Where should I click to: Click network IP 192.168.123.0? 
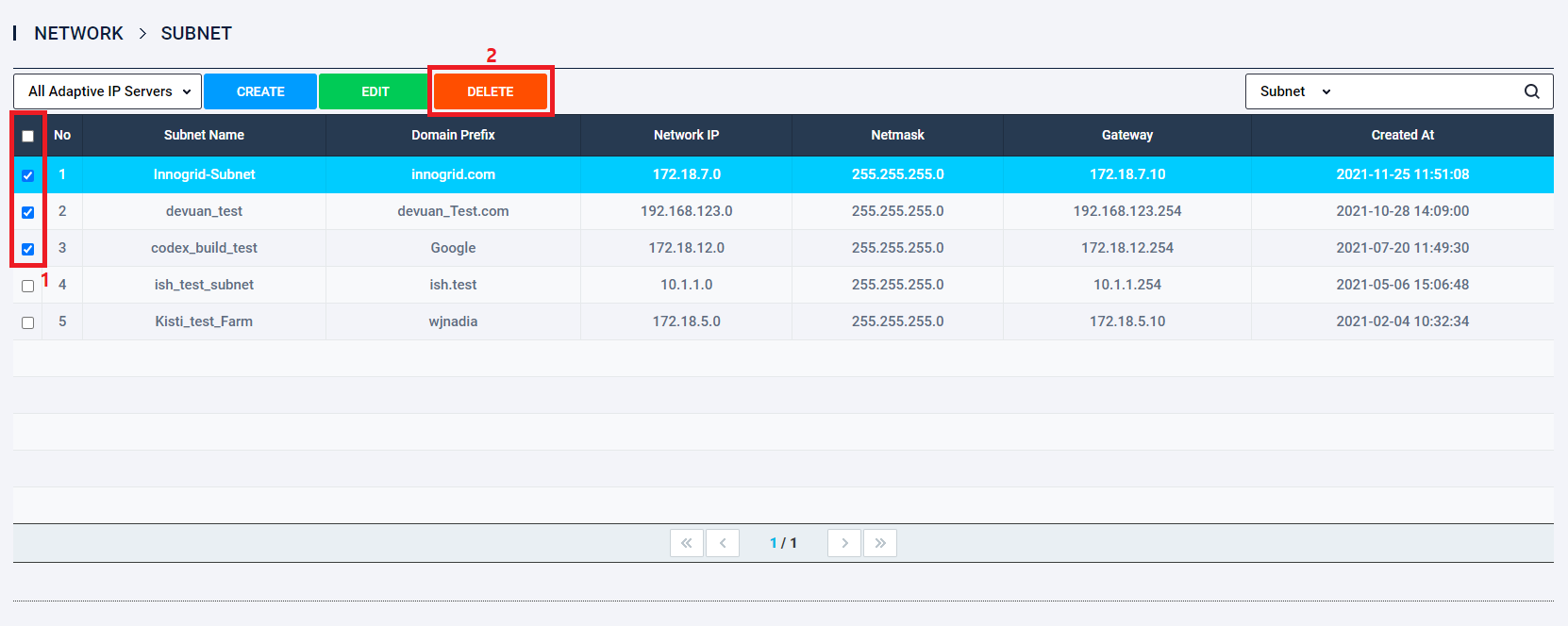(686, 211)
